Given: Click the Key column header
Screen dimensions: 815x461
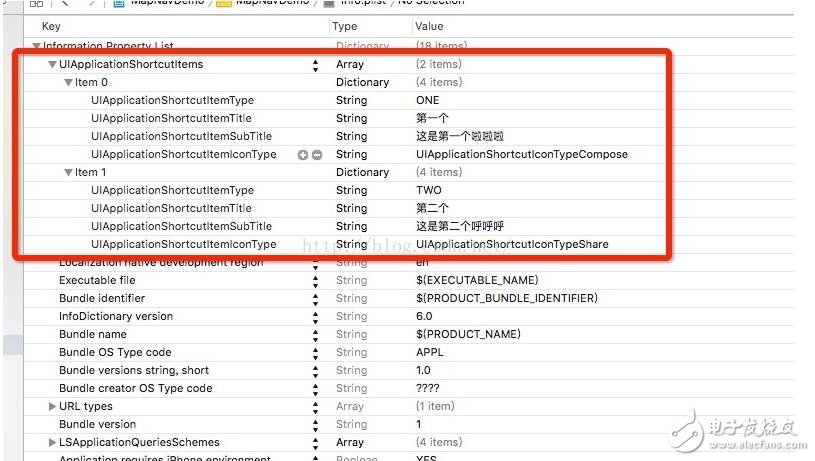Looking at the screenshot, I should point(51,26).
